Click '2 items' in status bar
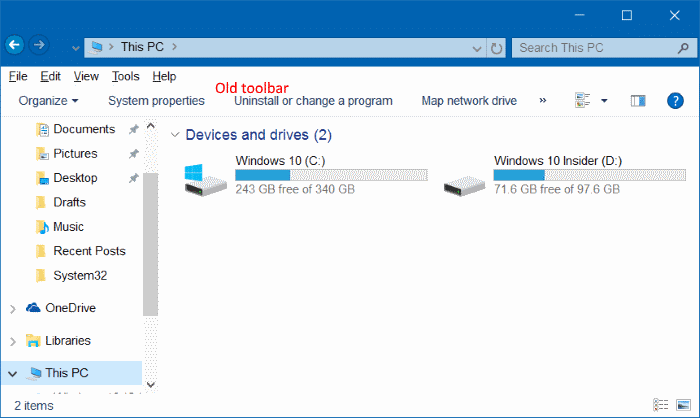The image size is (700, 418). coord(34,405)
